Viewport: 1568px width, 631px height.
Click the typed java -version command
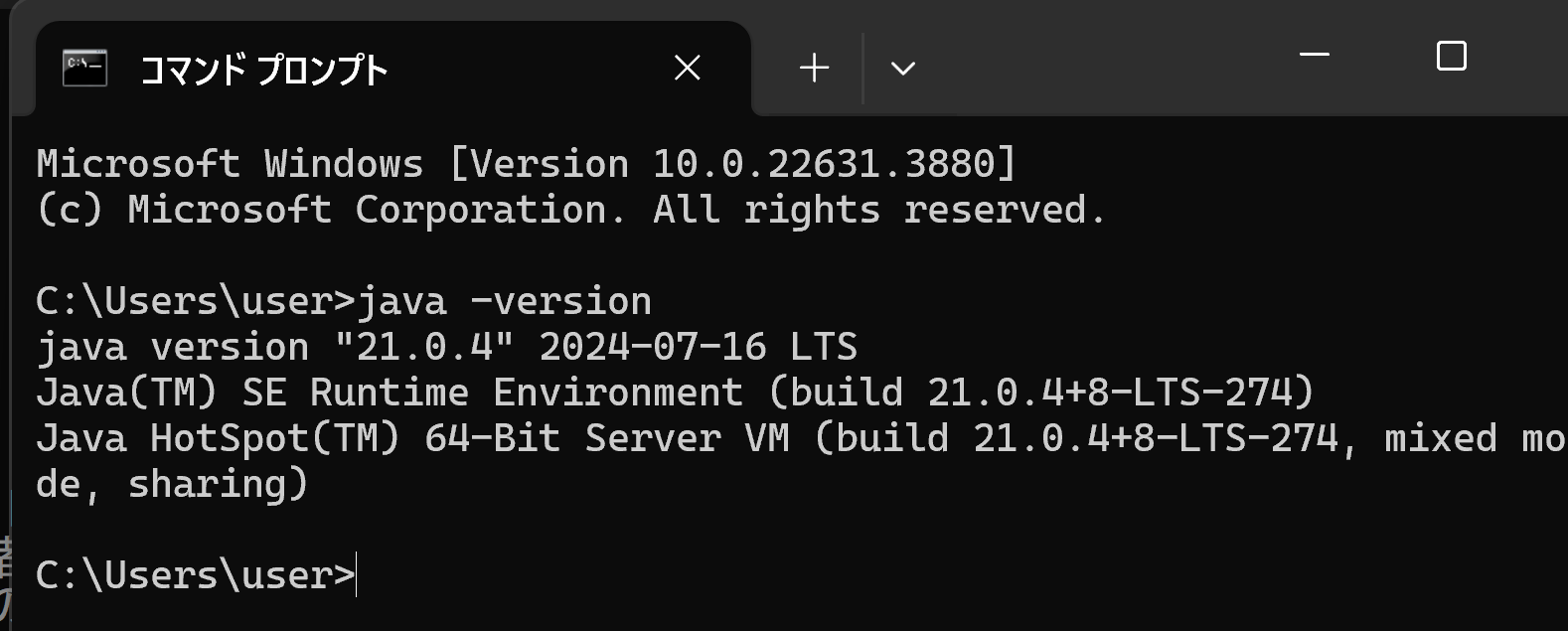pos(505,301)
